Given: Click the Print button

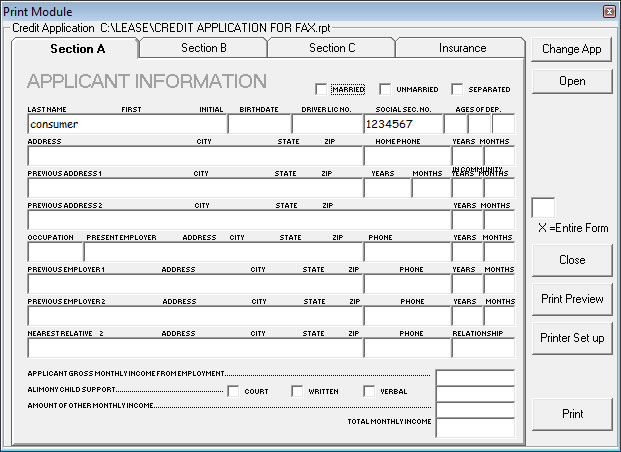Looking at the screenshot, I should tap(572, 414).
